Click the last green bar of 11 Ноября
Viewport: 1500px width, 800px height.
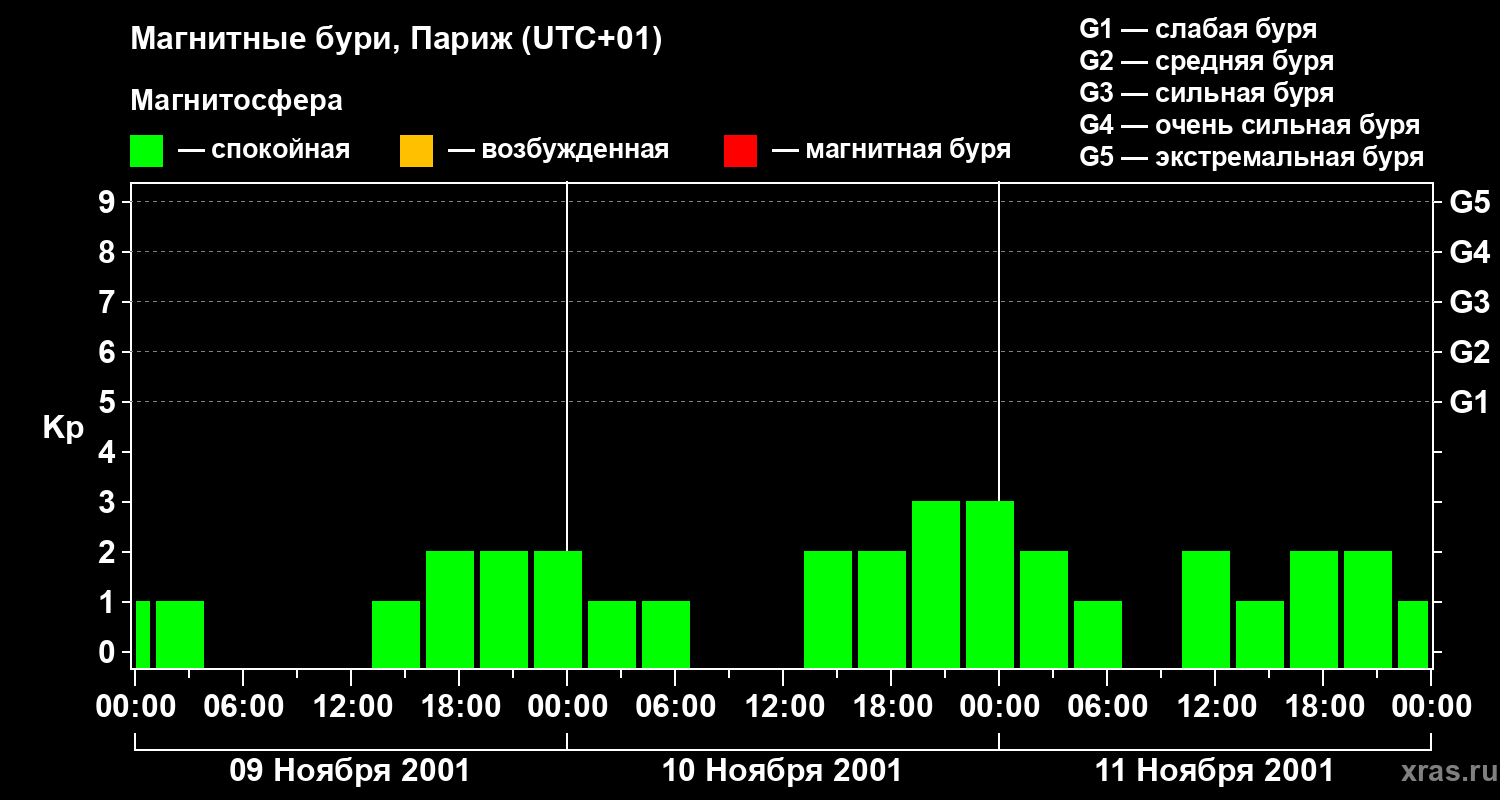click(x=1413, y=634)
